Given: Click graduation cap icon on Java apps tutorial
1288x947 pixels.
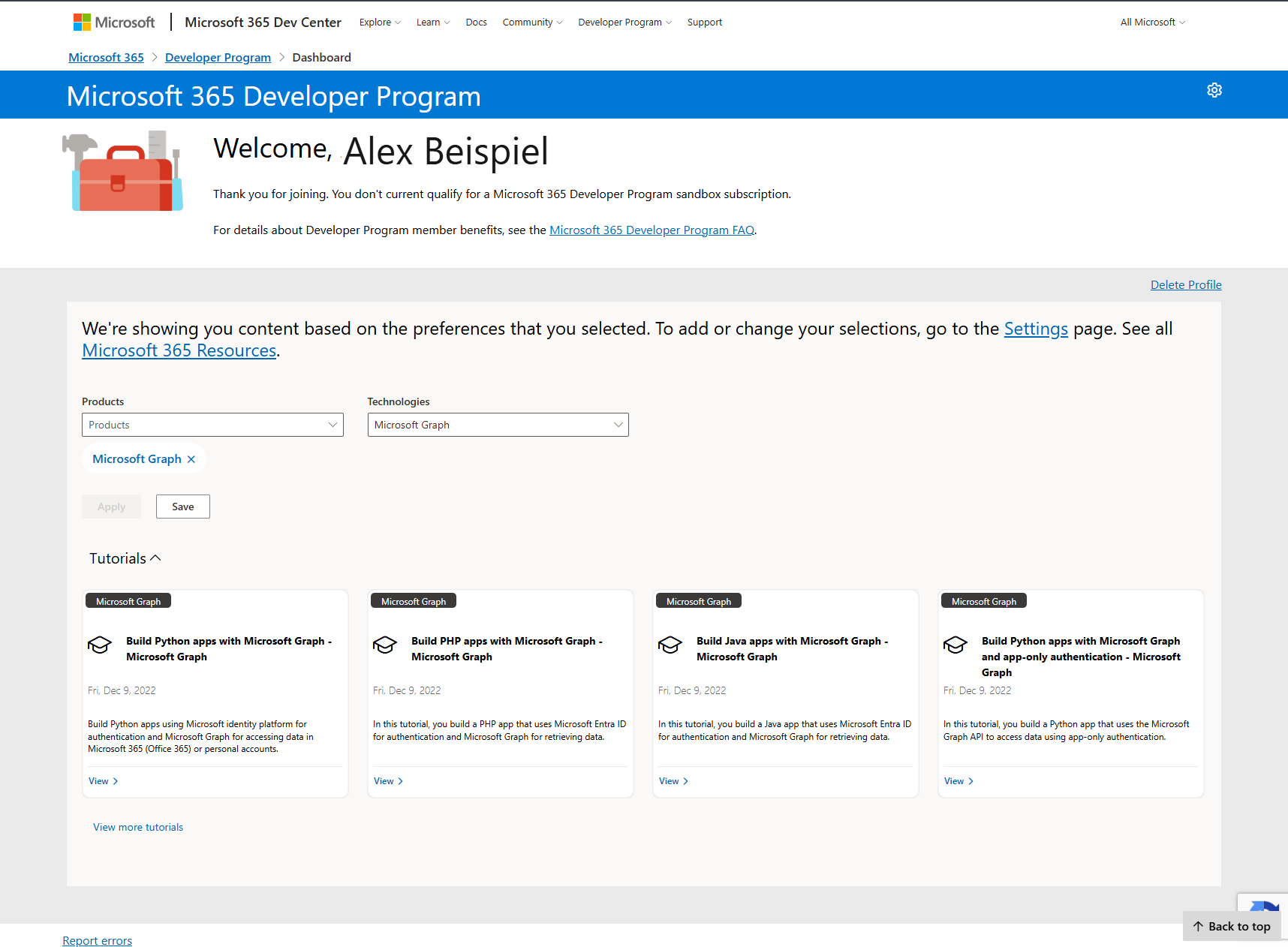Looking at the screenshot, I should (x=670, y=645).
